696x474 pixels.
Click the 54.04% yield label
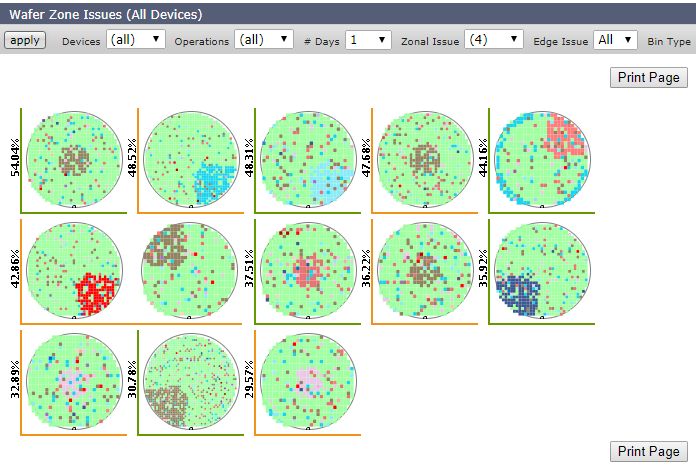(15, 158)
